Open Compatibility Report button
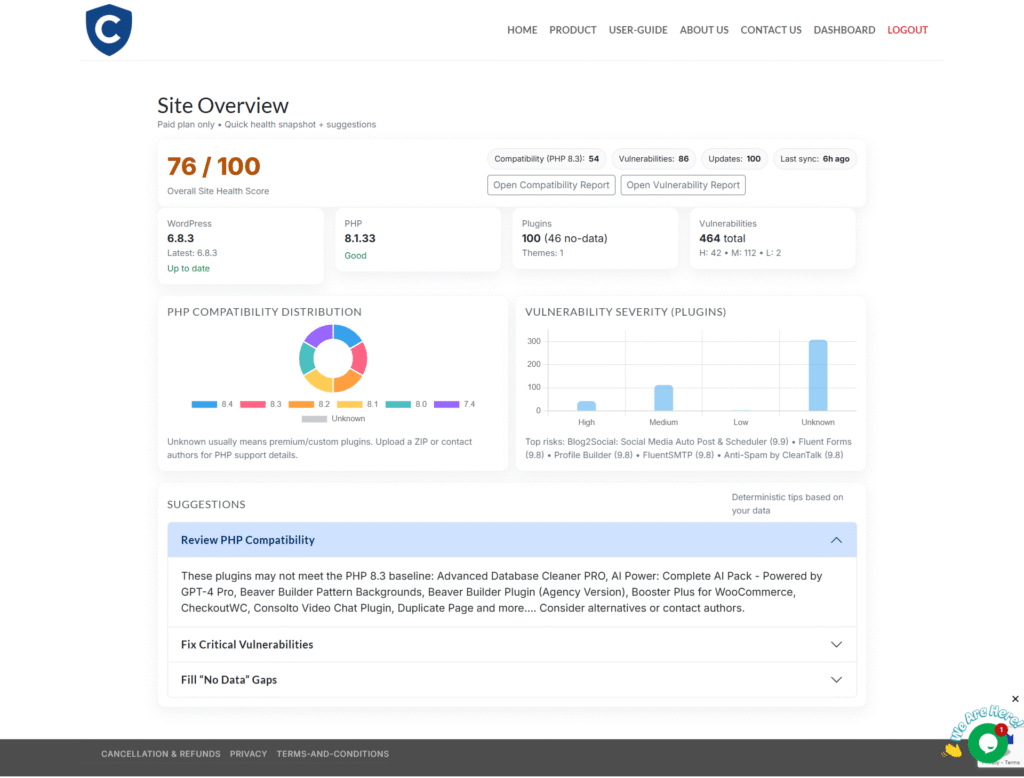Image resolution: width=1024 pixels, height=778 pixels. click(551, 185)
